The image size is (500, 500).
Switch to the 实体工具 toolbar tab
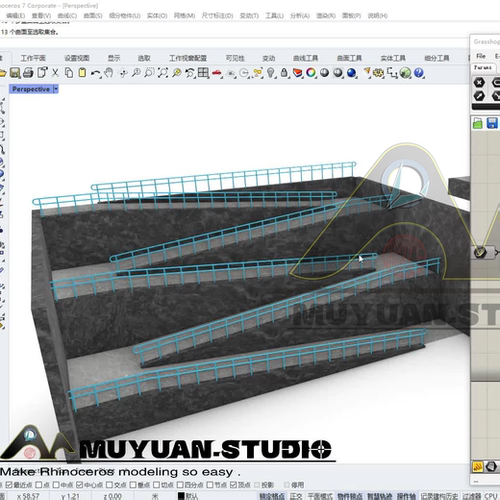click(x=393, y=58)
